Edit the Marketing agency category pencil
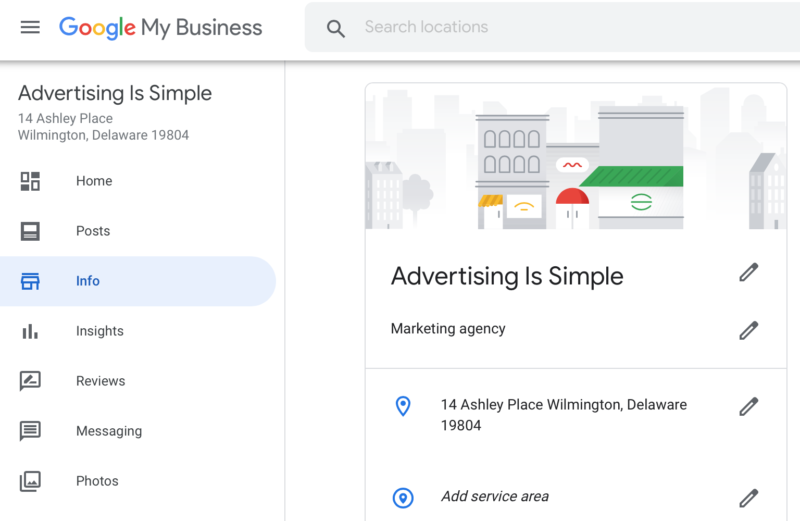 [748, 330]
